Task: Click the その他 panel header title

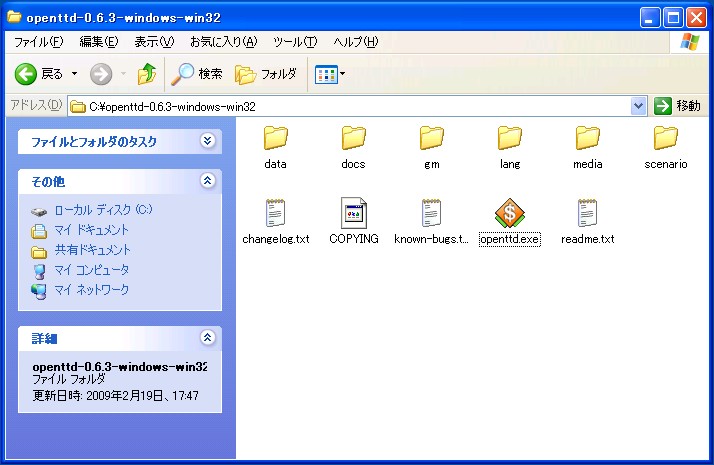Action: pos(48,182)
